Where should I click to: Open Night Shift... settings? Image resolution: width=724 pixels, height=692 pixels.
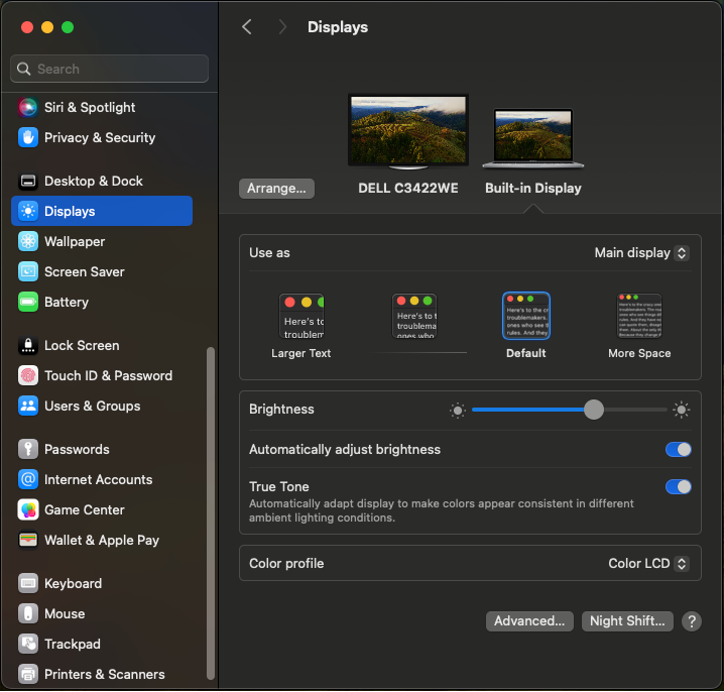[x=627, y=621]
